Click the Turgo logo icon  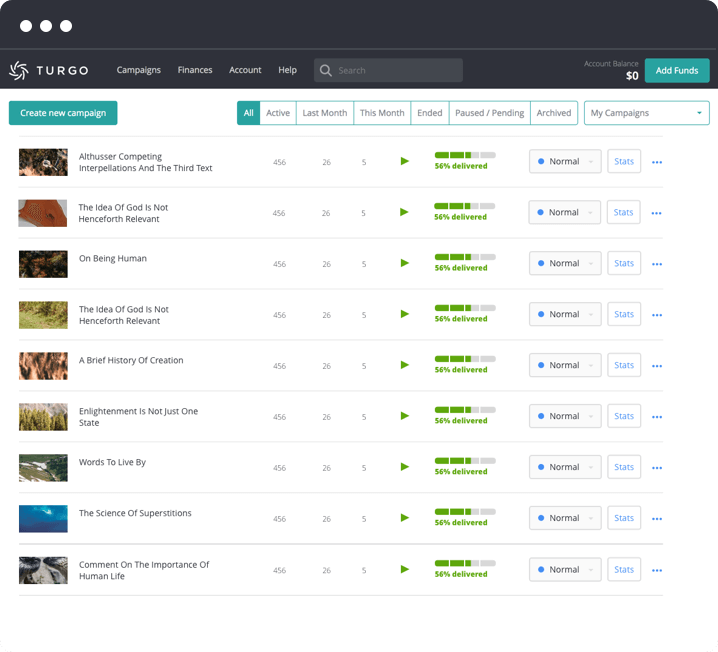tap(19, 70)
